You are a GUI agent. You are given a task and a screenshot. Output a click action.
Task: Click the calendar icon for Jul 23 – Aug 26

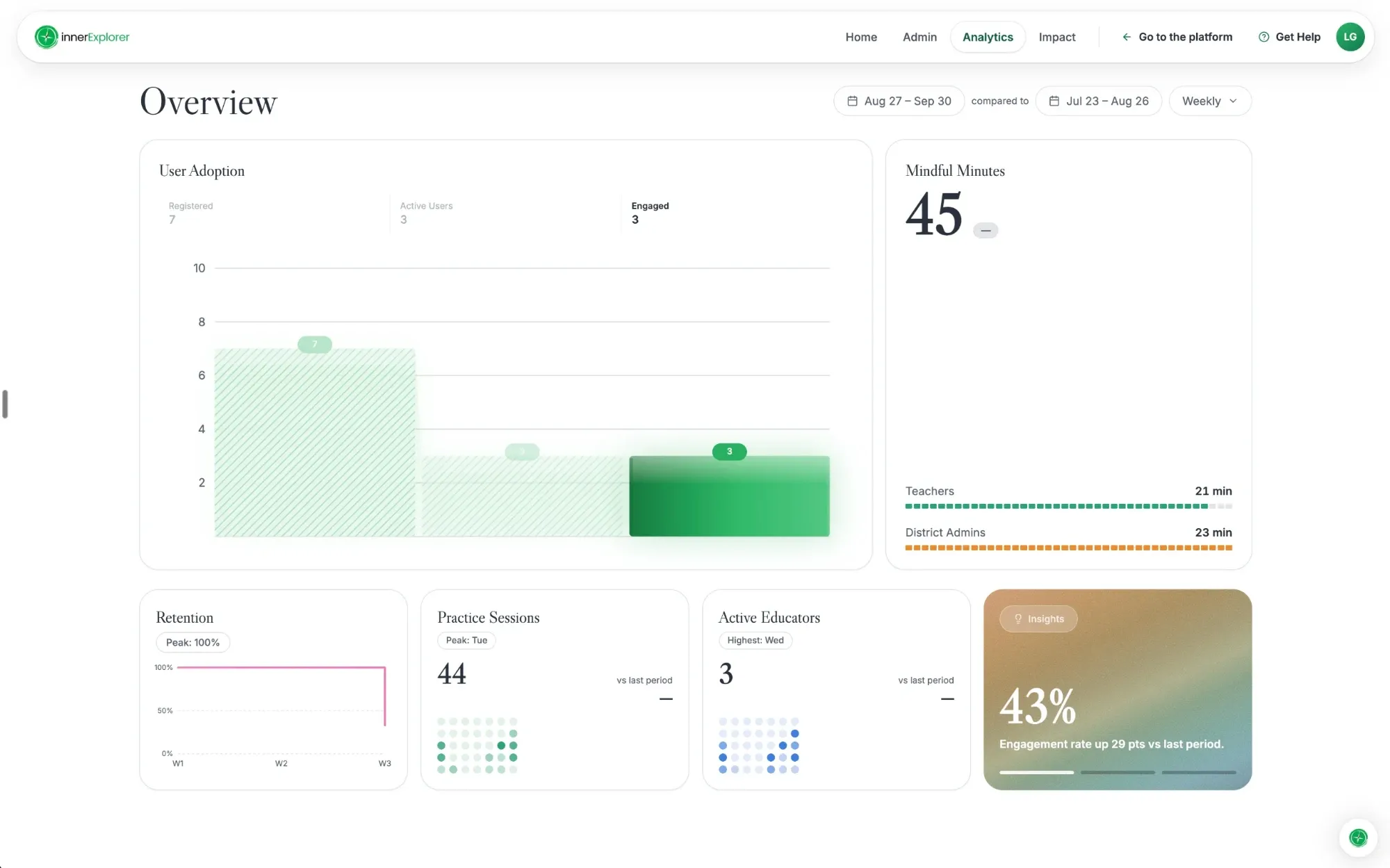(x=1054, y=101)
